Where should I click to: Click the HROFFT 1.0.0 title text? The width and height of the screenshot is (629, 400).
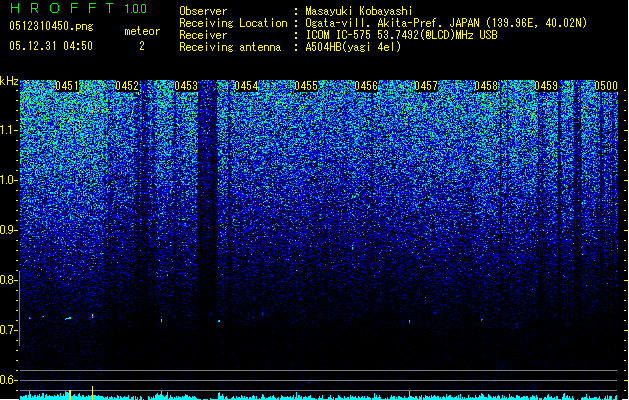click(x=78, y=8)
